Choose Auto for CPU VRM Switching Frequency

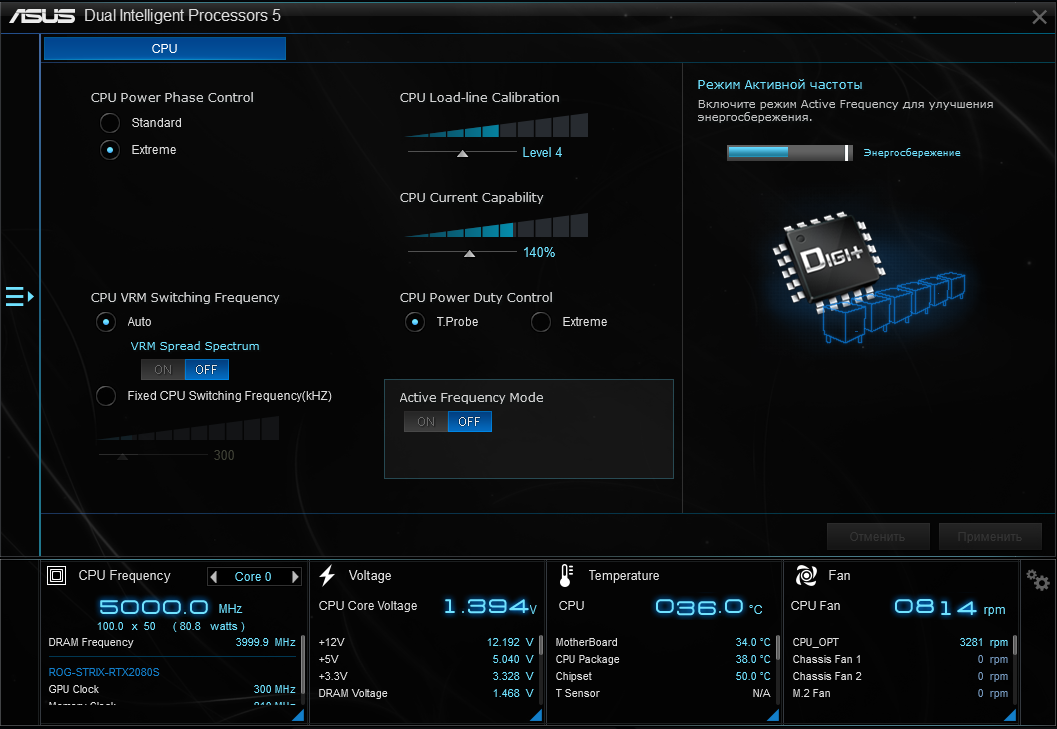(106, 322)
